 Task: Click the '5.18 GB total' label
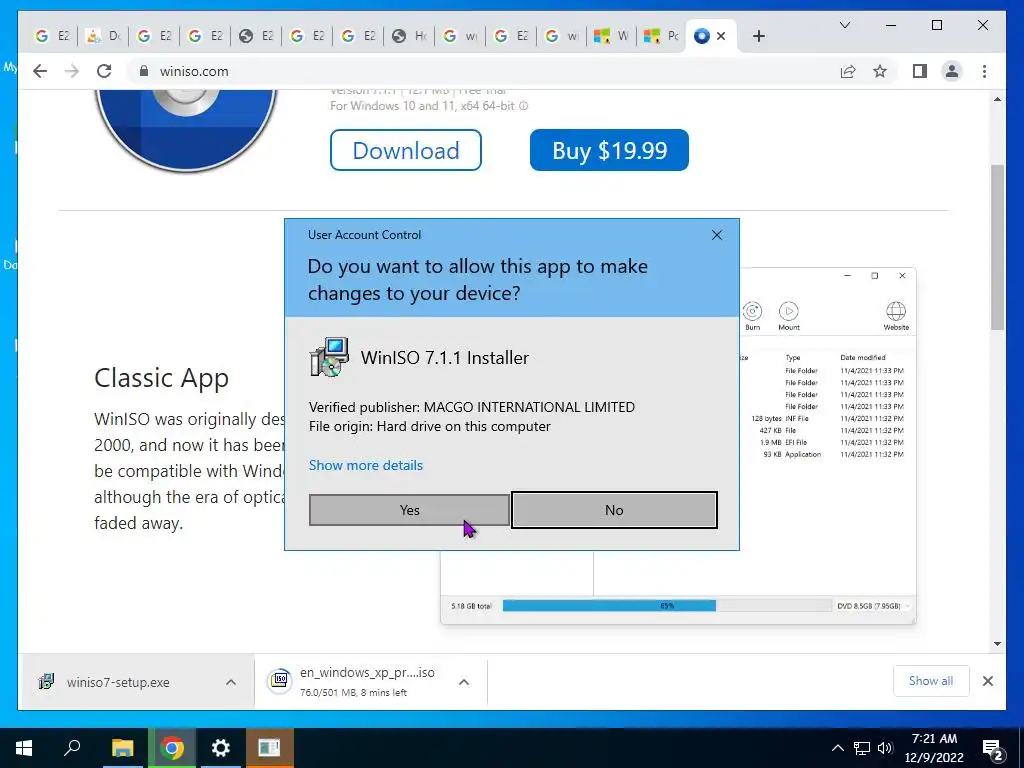[x=471, y=606]
